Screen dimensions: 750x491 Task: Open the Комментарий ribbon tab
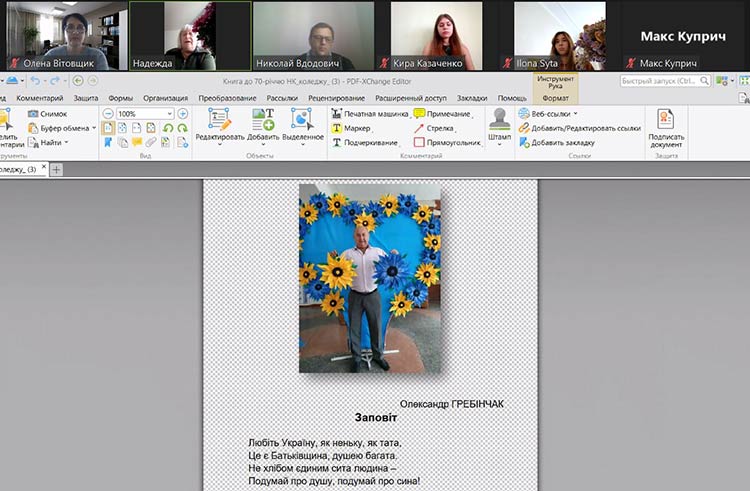coord(40,98)
